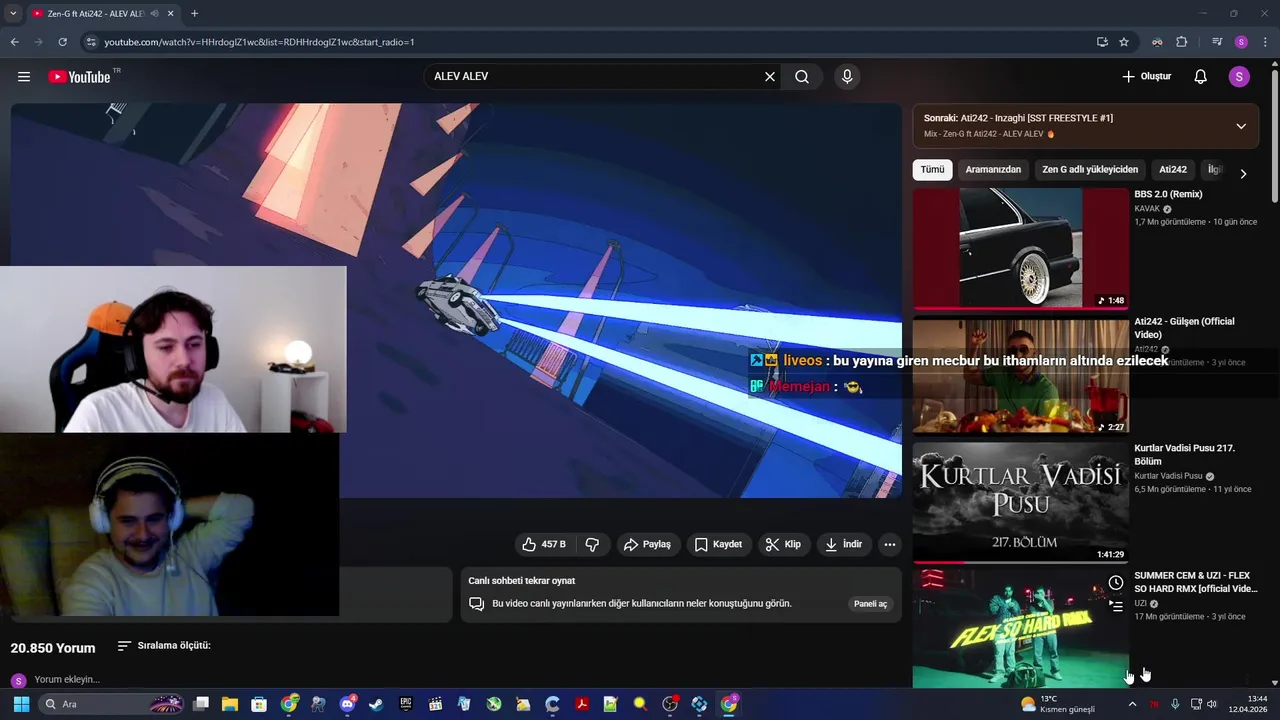1280x720 pixels.
Task: Open the tab search dropdown
Action: [x=13, y=13]
